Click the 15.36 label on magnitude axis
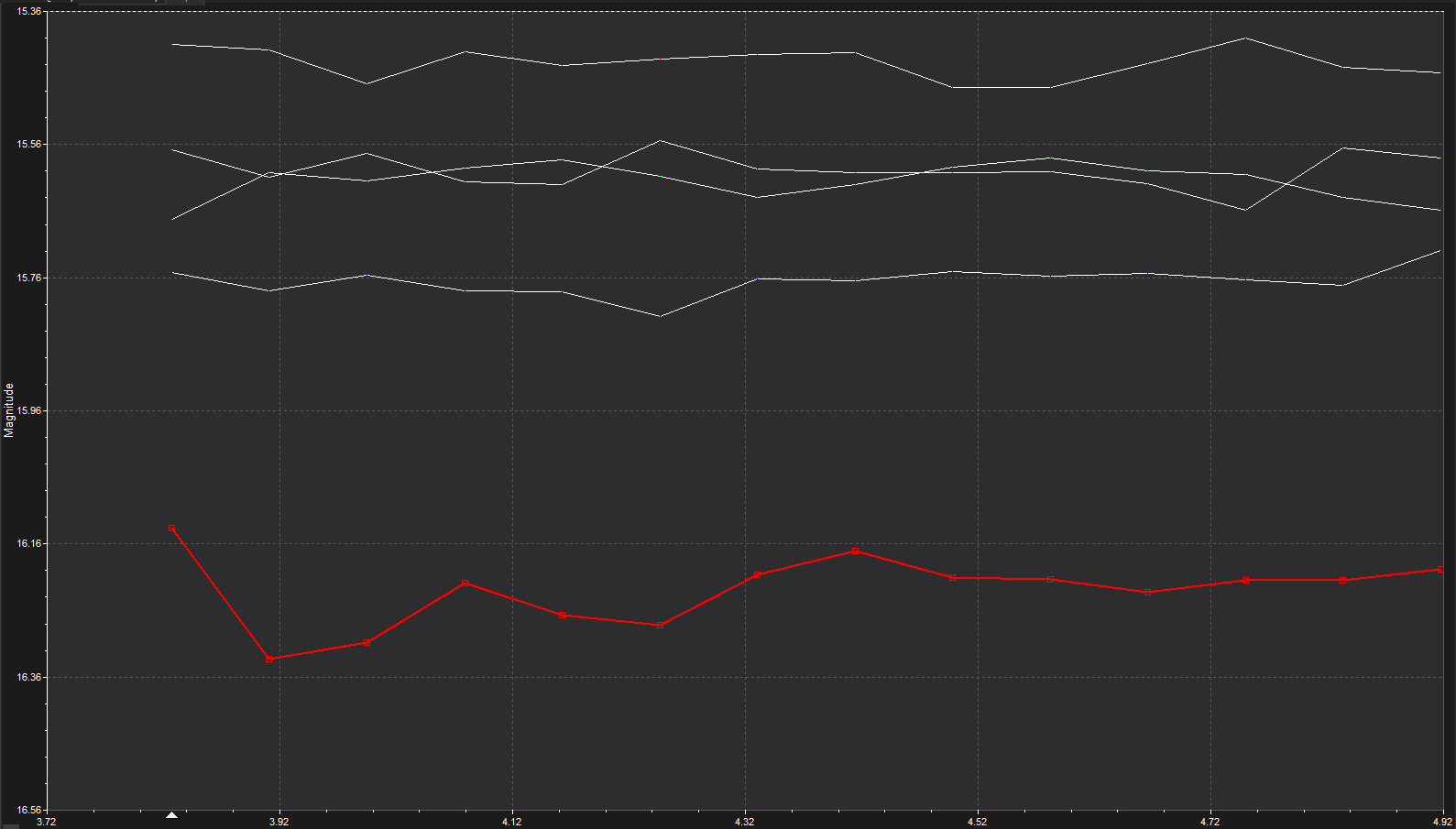The width and height of the screenshot is (1456, 829). [x=28, y=11]
